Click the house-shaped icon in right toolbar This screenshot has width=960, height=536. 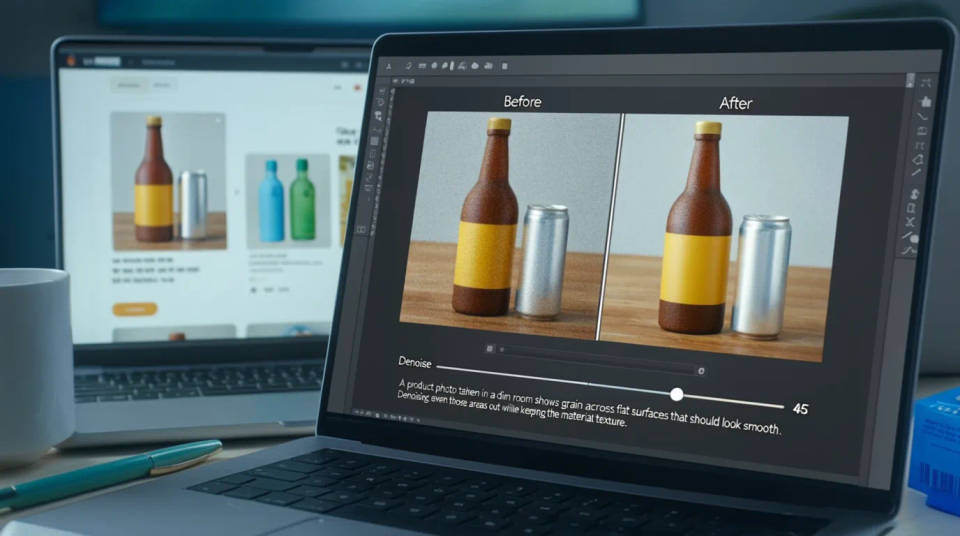point(925,101)
